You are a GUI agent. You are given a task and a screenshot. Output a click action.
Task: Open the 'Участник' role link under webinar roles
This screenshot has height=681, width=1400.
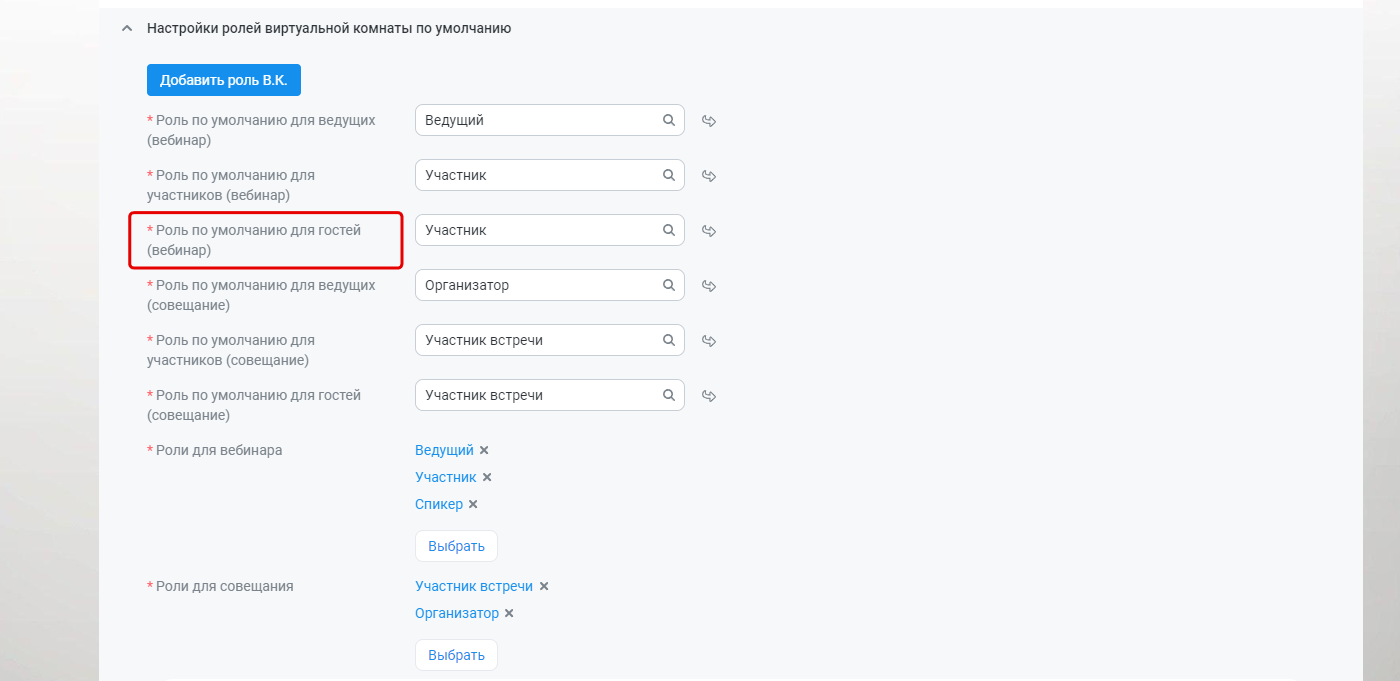446,478
